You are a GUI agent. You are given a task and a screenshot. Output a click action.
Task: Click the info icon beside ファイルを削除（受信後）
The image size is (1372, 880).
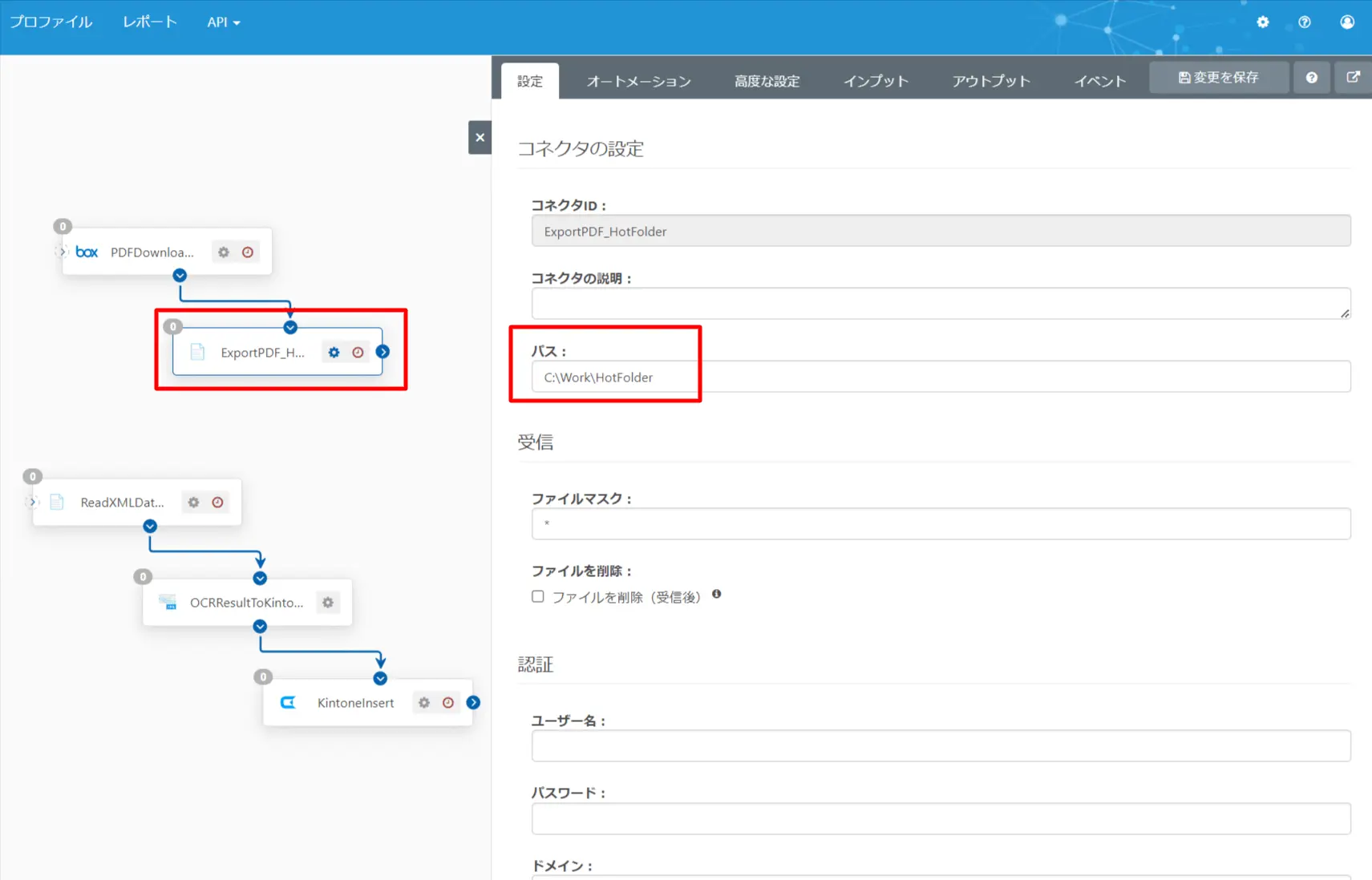click(717, 594)
